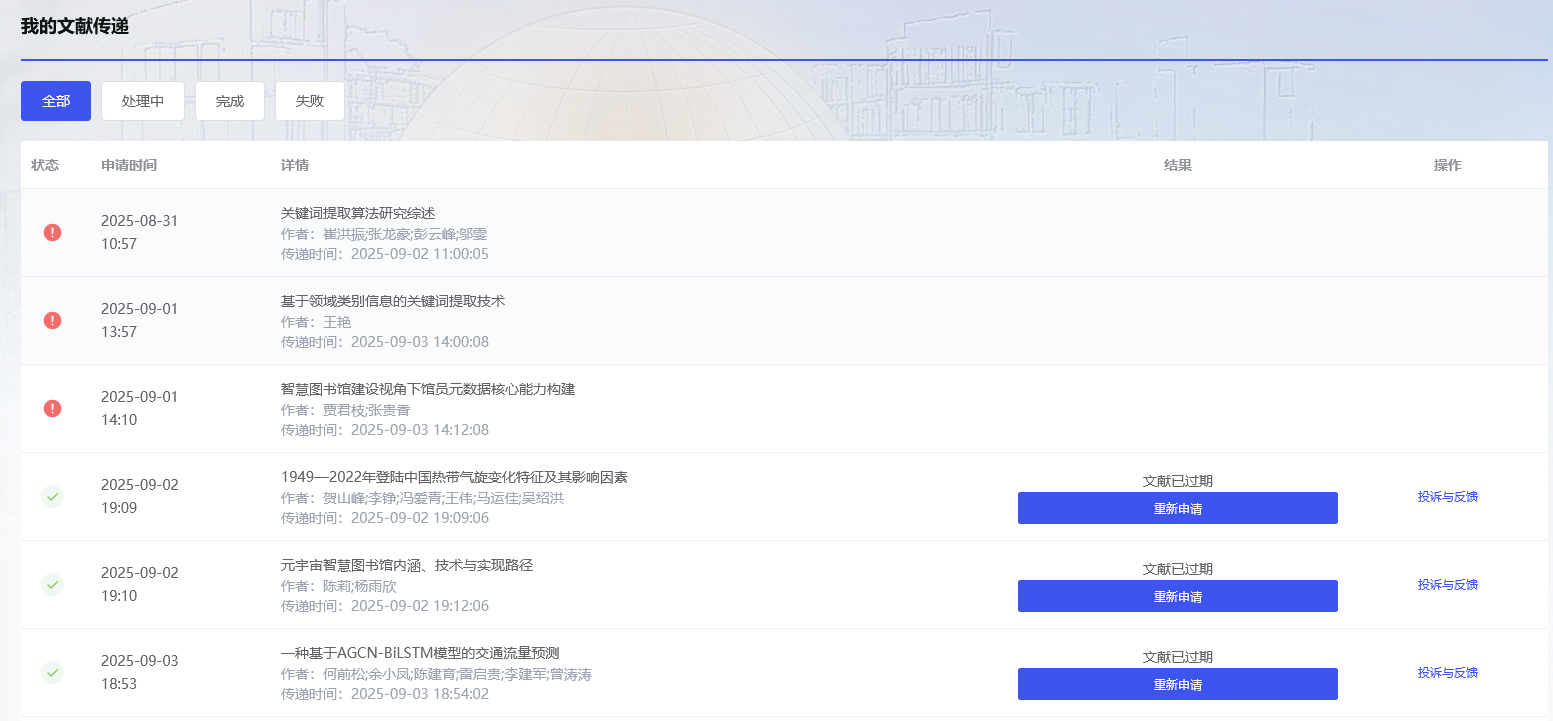Switch to 完成 filter tab
This screenshot has width=1553, height=721.
[x=229, y=101]
